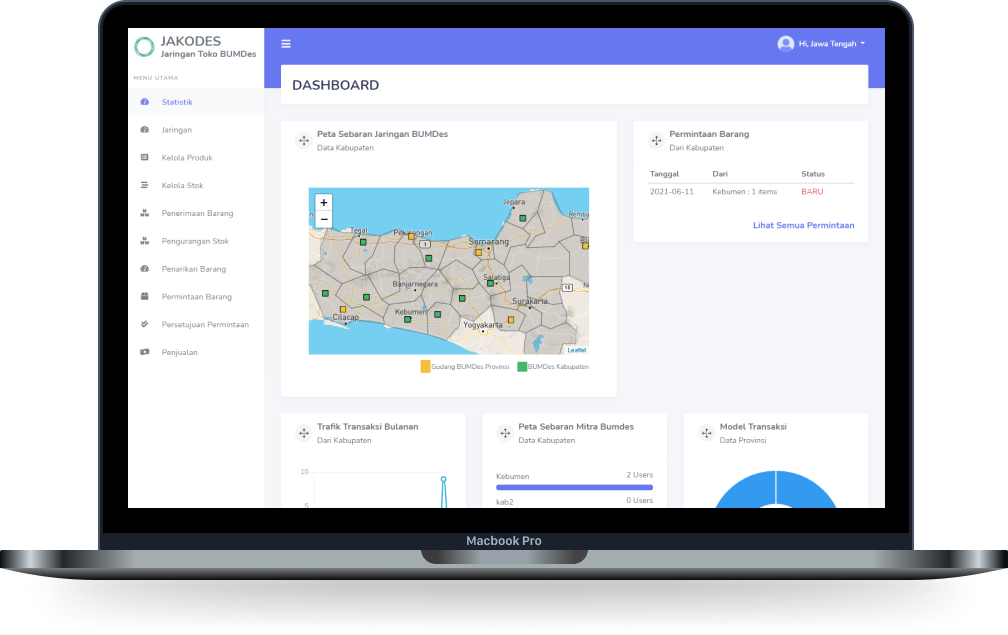Click move icon on Peta Sebaran Mitra card
The height and width of the screenshot is (635, 1008).
pyautogui.click(x=505, y=433)
